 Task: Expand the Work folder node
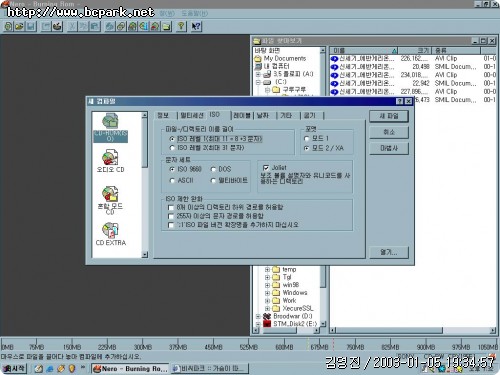point(267,300)
